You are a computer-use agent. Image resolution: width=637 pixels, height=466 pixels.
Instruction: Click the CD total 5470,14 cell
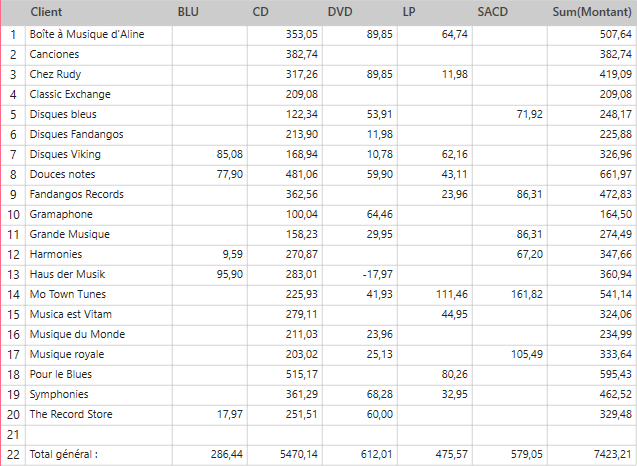297,455
